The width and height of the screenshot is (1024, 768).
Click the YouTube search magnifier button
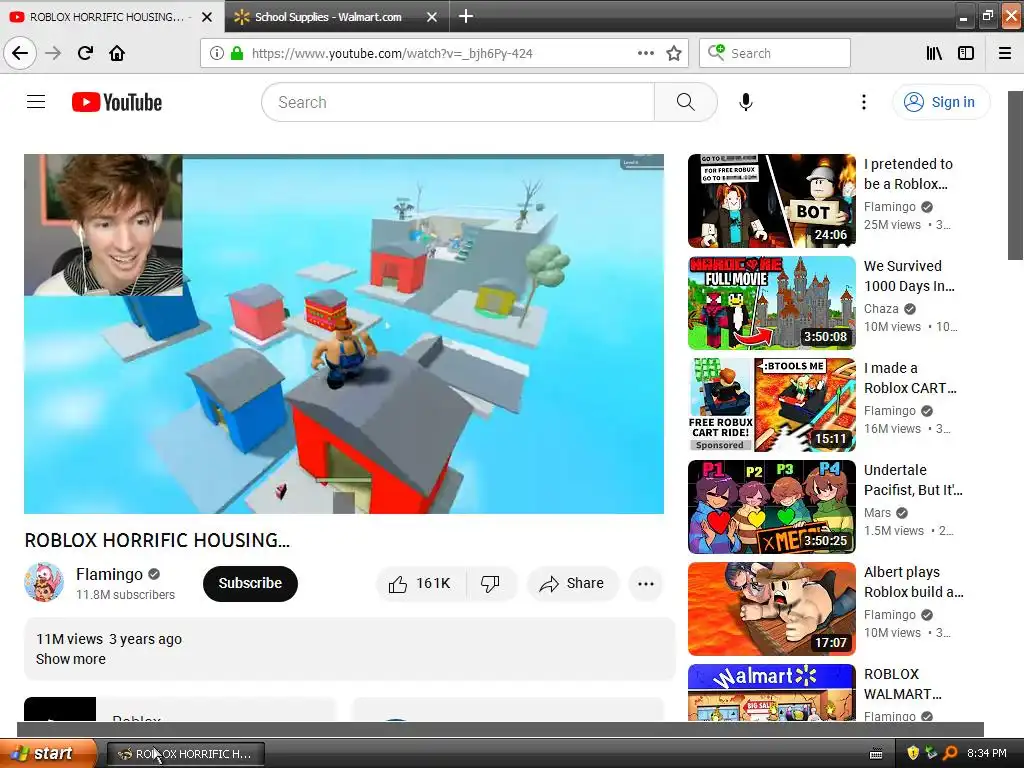(x=685, y=102)
